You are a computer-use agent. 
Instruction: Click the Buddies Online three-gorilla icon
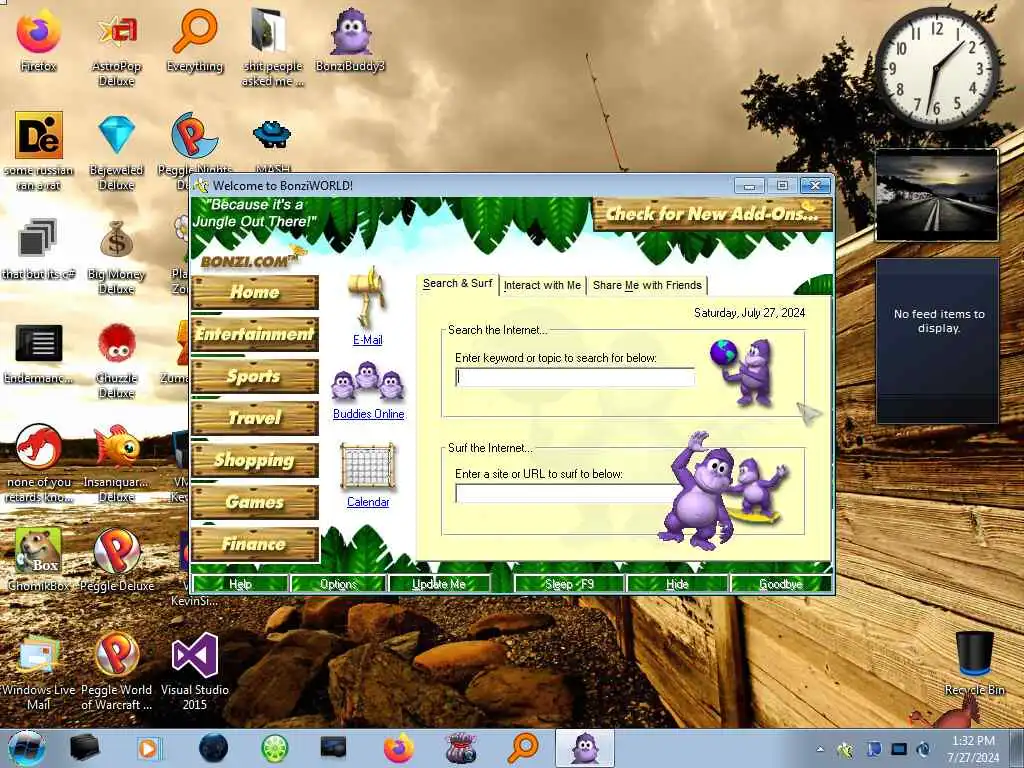tap(368, 381)
